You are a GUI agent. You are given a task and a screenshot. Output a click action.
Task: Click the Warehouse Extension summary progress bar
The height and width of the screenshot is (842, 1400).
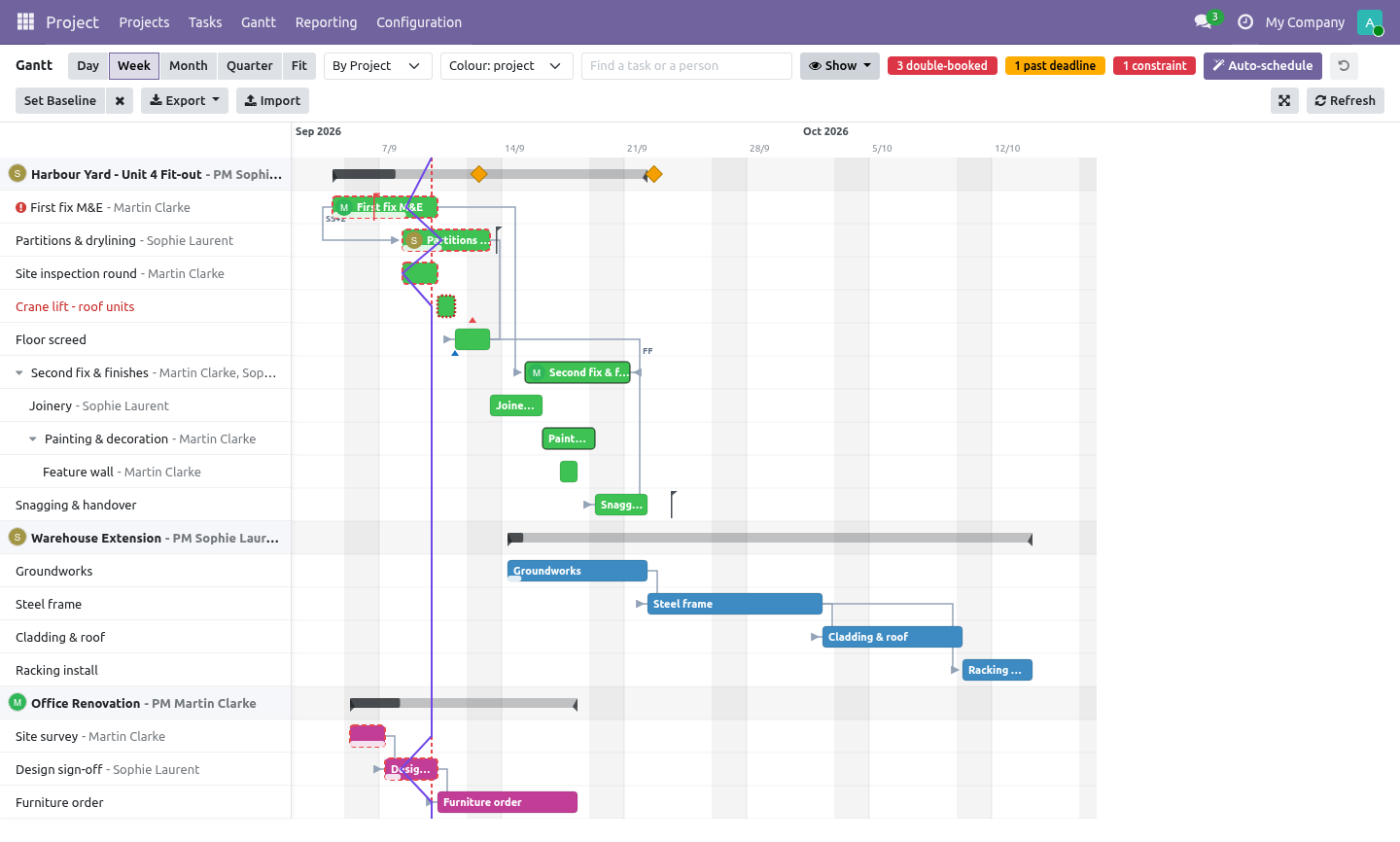770,538
